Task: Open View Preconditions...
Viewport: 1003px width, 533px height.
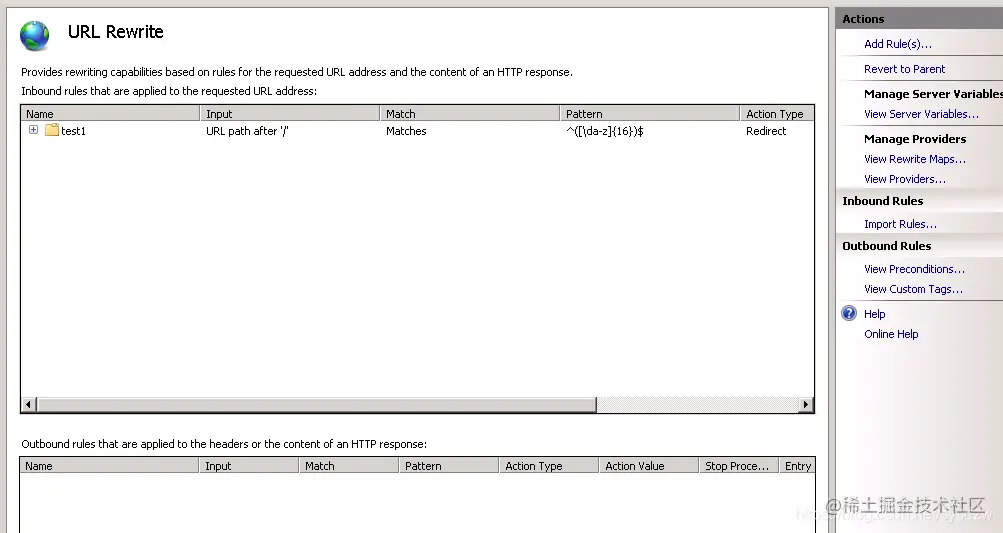Action: pos(914,269)
